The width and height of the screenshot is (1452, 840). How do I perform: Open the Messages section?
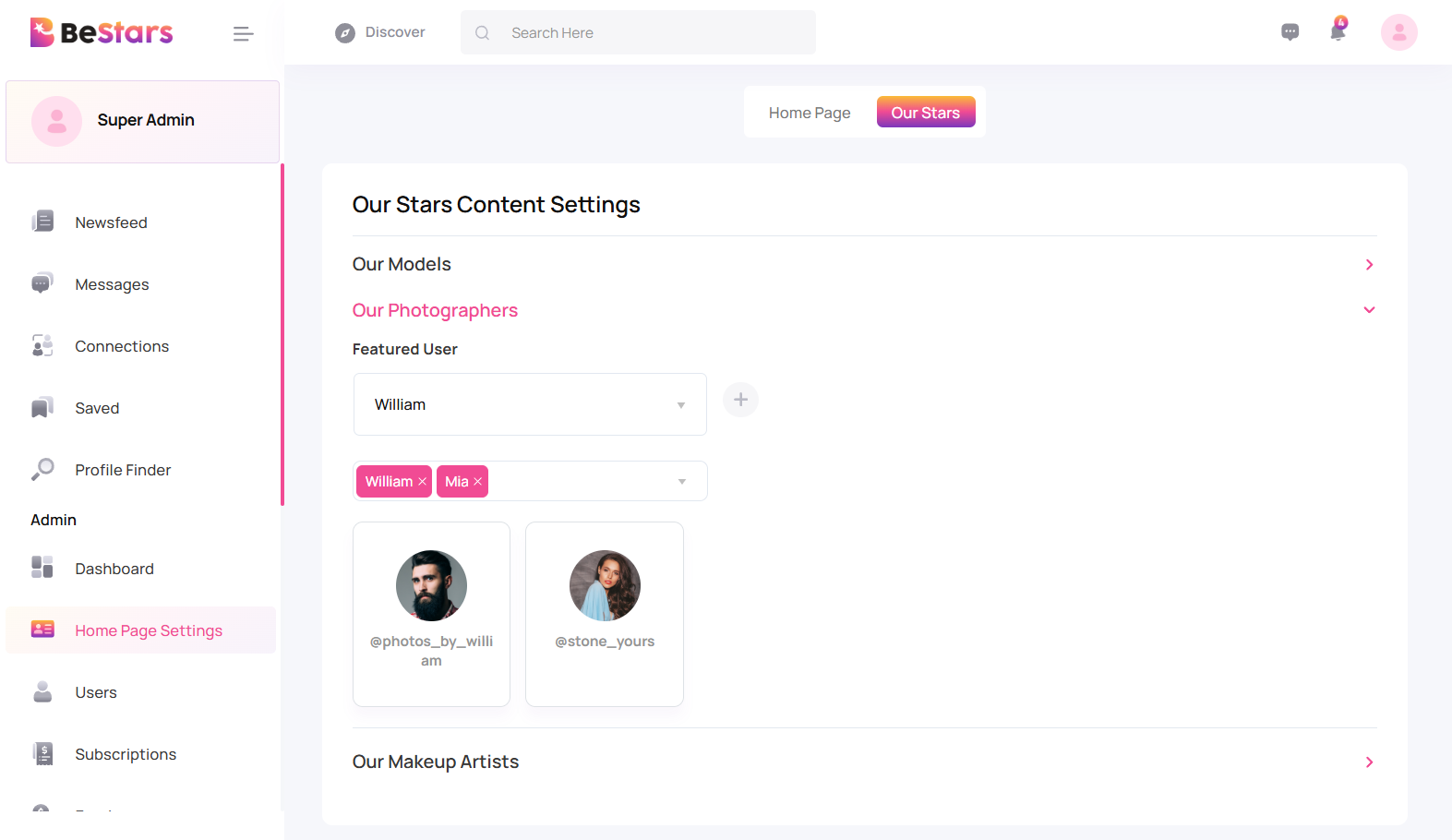point(112,284)
